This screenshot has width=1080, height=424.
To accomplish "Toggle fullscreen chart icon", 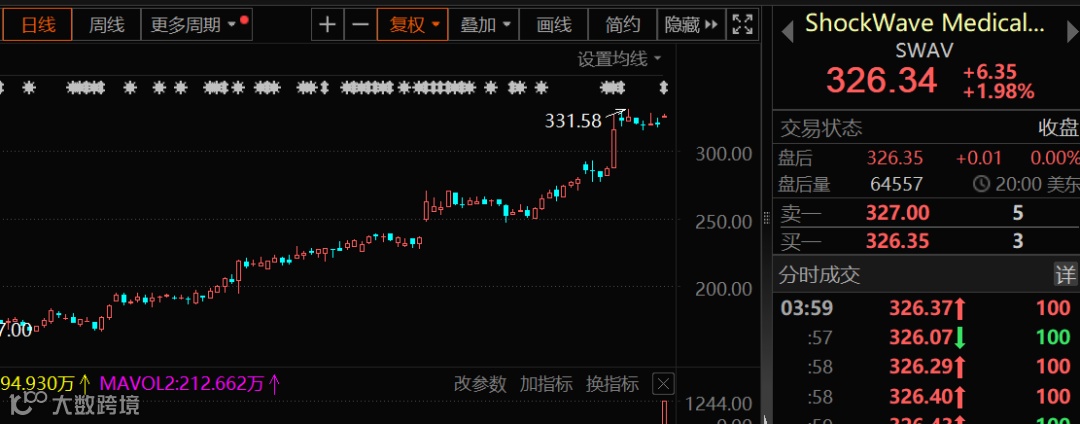I will coord(742,25).
